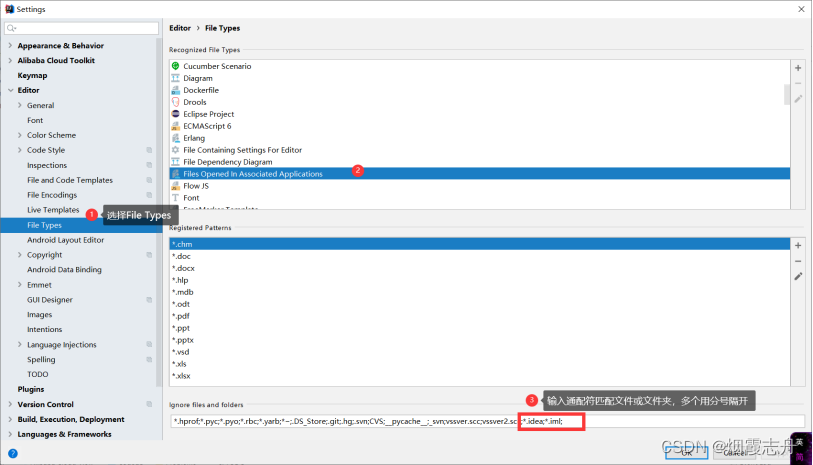This screenshot has width=813, height=465.
Task: Click the Cucumber Scenario file type icon
Action: (175, 66)
